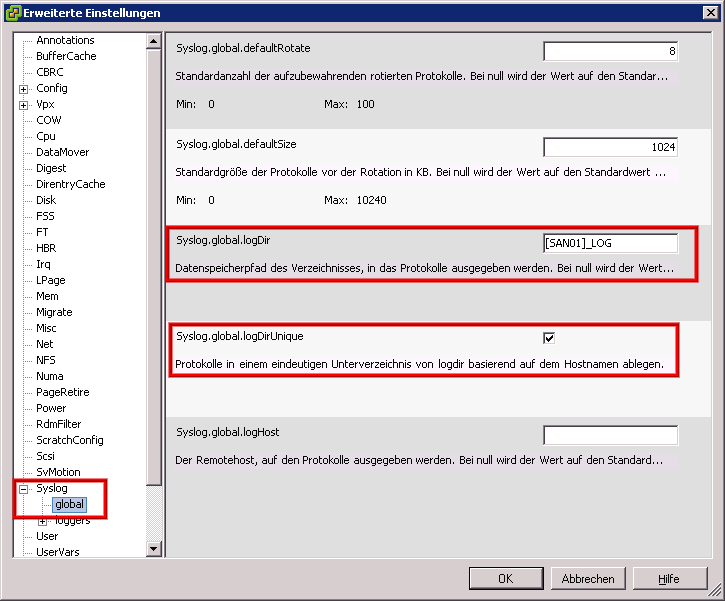Image resolution: width=725 pixels, height=601 pixels.
Task: Open the ScratchConfig category
Action: [69, 440]
